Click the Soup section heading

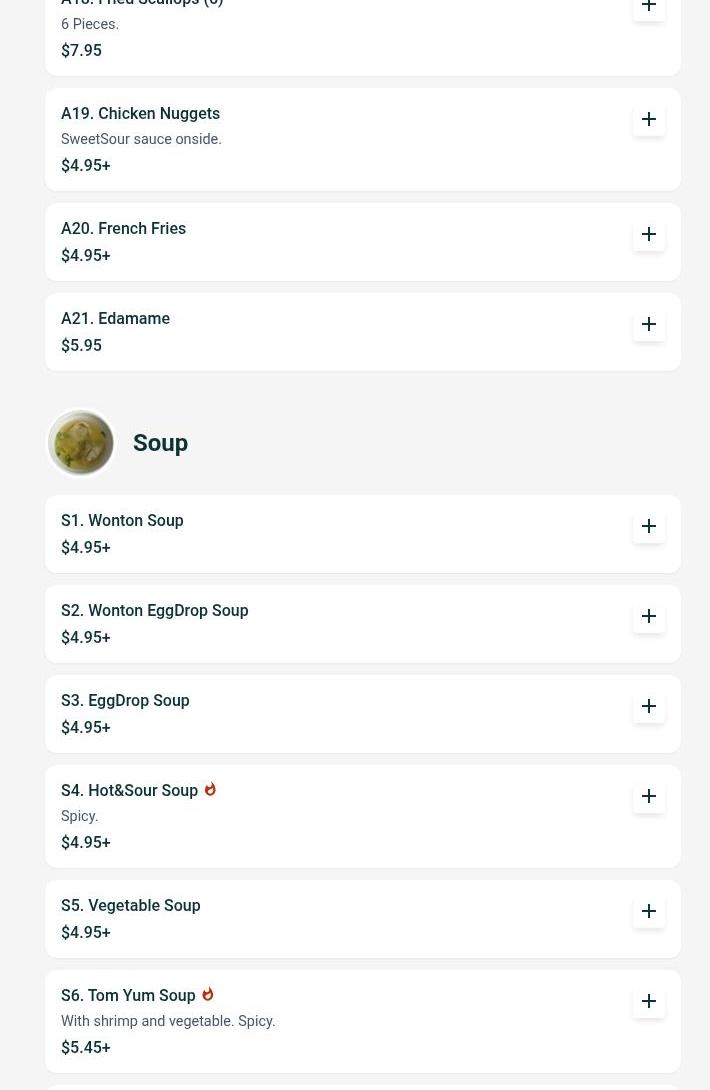(x=160, y=443)
